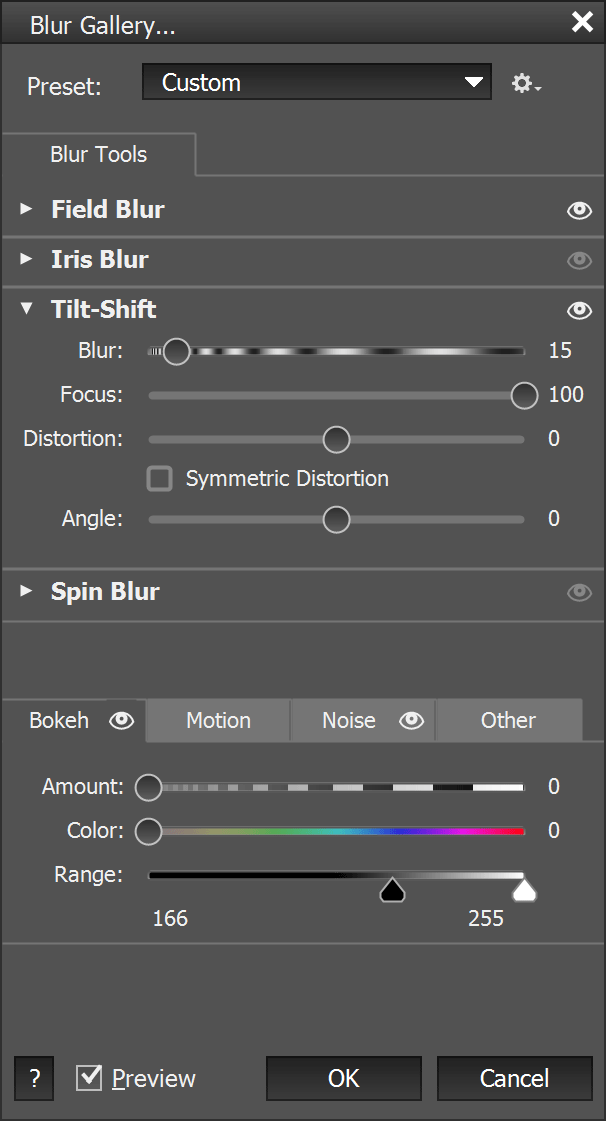Click the Tilt-Shift Blur slider handle
The height and width of the screenshot is (1121, 606).
[x=176, y=351]
